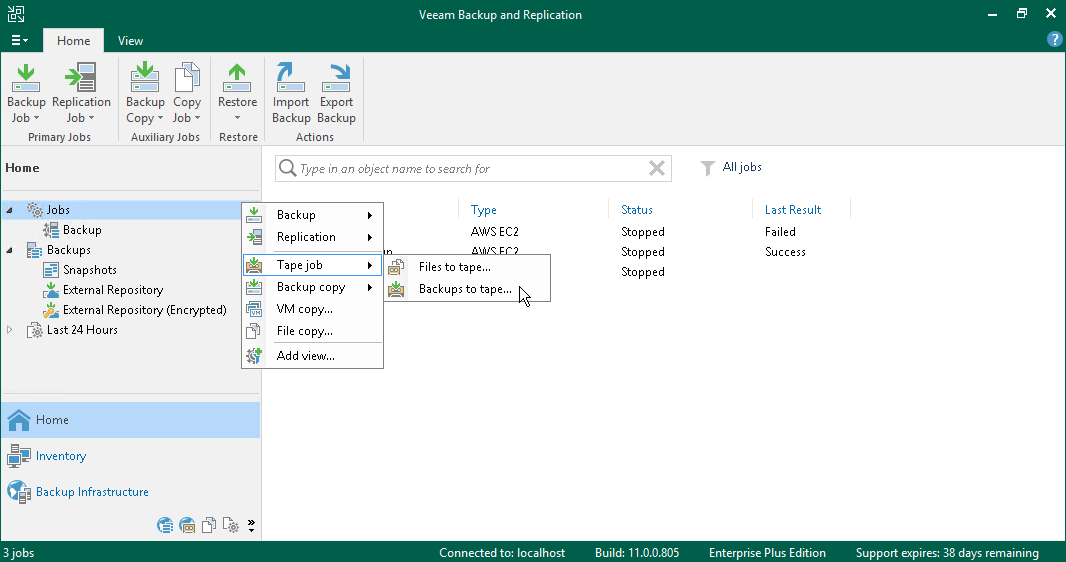Choose Files to tape menu entry
The image size is (1066, 562).
pyautogui.click(x=454, y=267)
